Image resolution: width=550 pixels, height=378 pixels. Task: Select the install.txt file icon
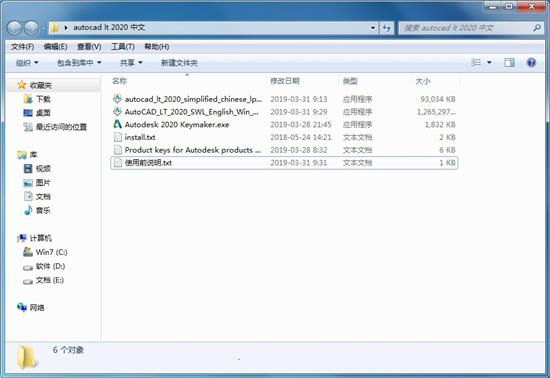pyautogui.click(x=118, y=137)
